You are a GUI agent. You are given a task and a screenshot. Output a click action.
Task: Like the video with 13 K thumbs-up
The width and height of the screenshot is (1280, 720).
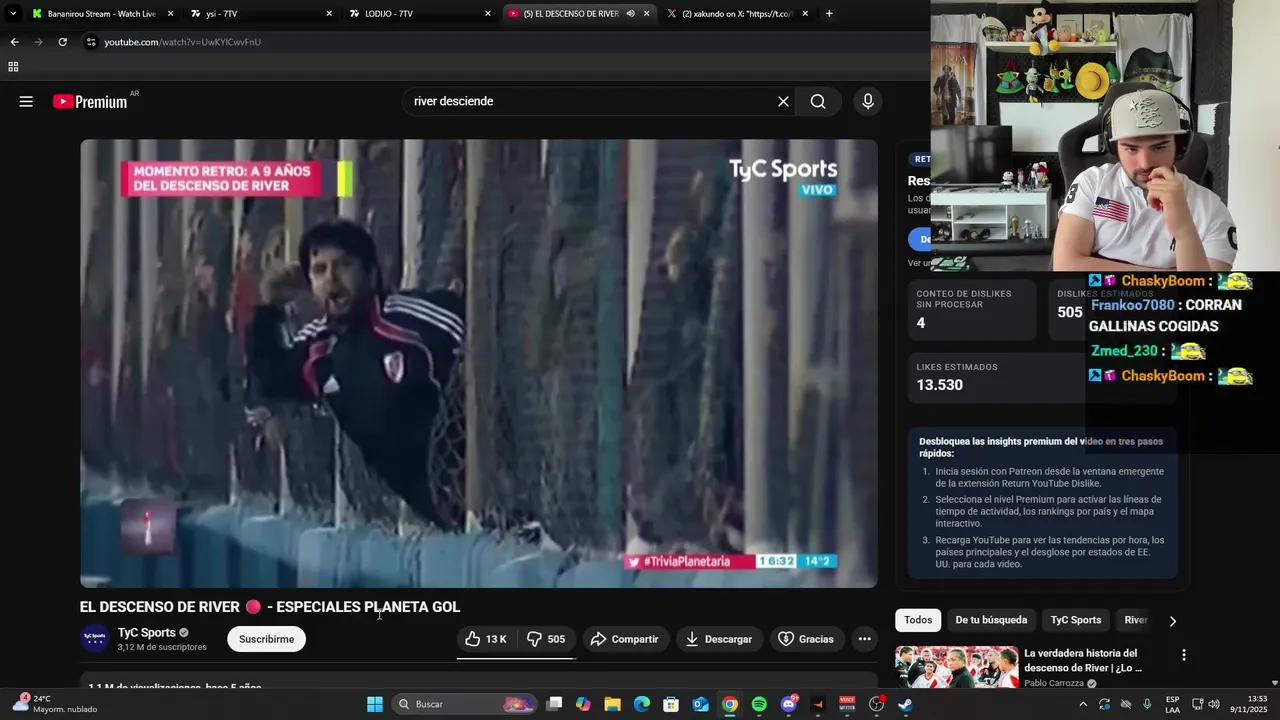coord(487,639)
